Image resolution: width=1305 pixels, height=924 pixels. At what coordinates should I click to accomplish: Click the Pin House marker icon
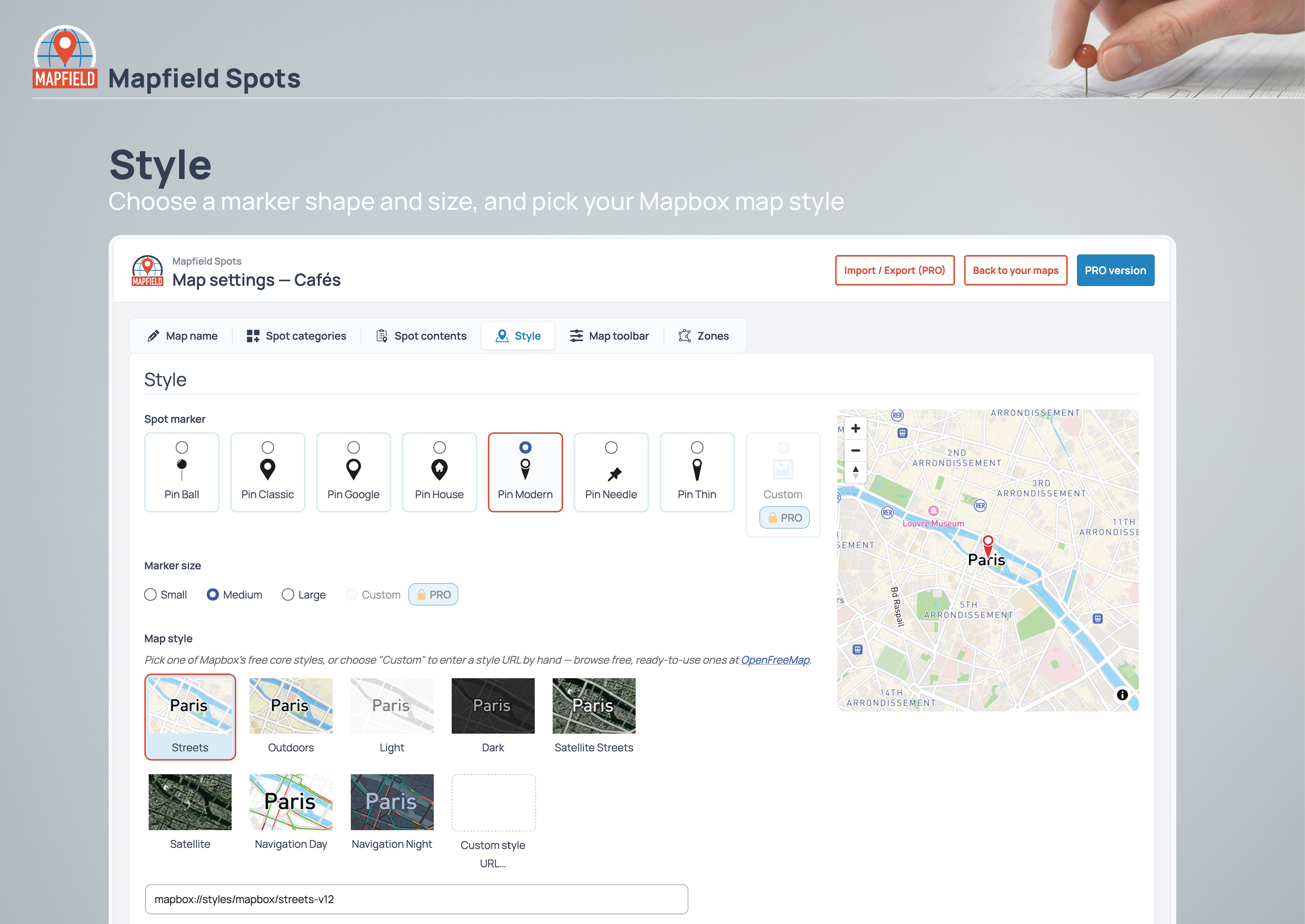click(439, 470)
